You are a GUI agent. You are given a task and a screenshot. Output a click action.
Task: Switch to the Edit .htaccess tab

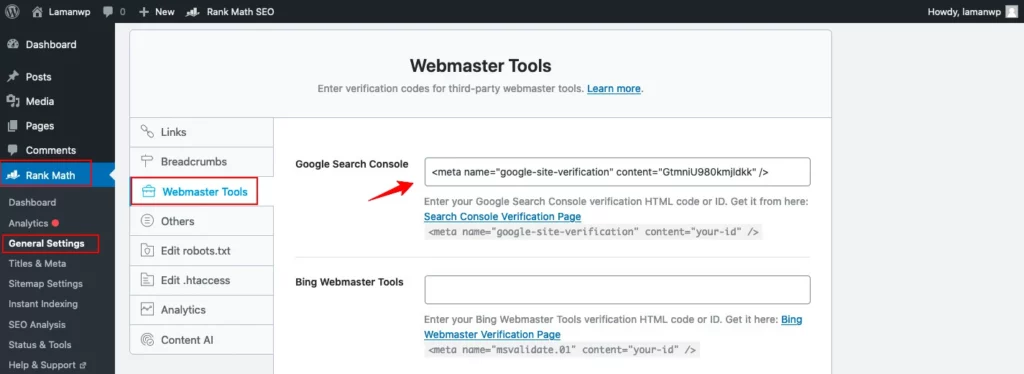tap(201, 281)
